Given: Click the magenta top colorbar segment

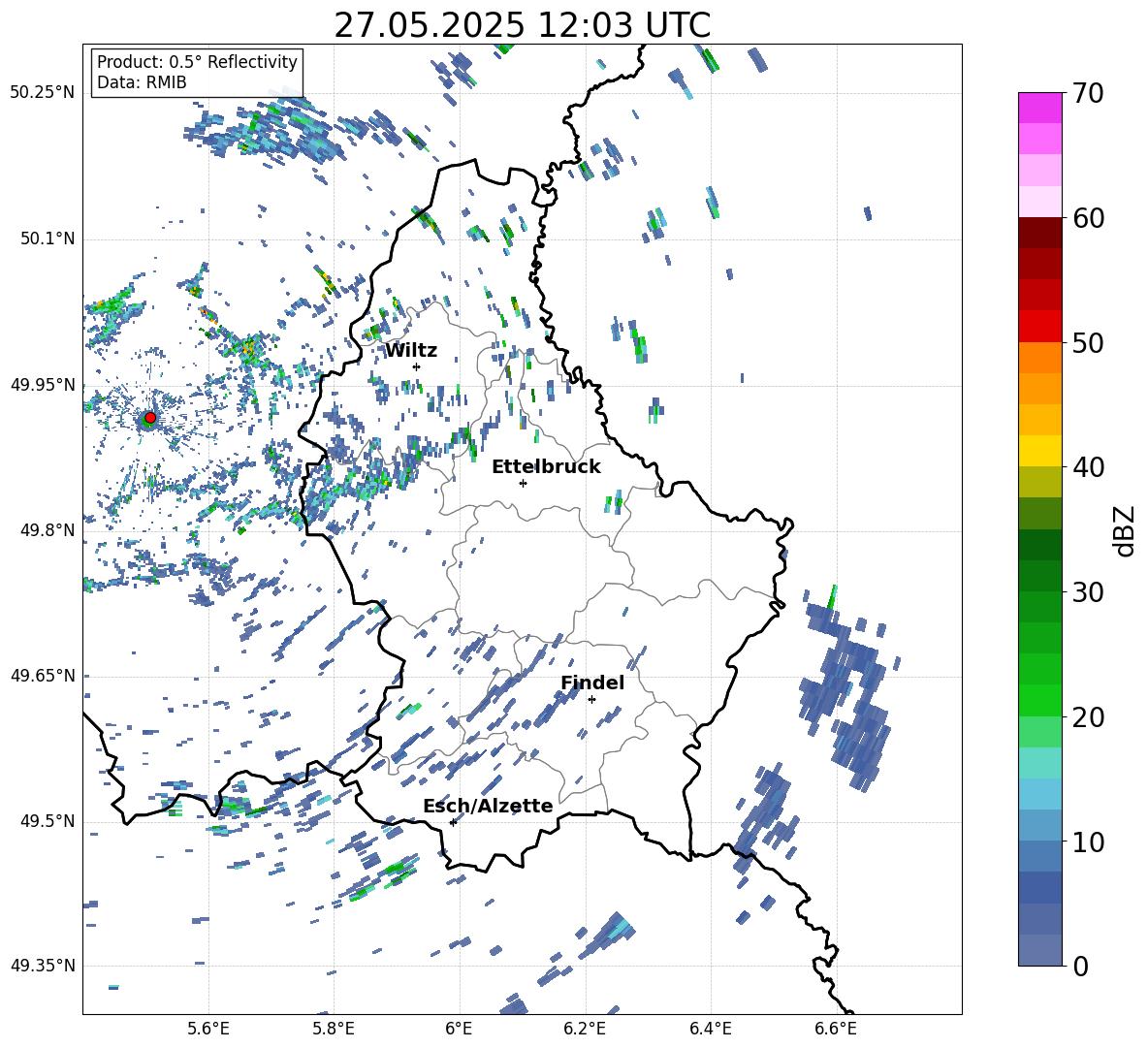Looking at the screenshot, I should [x=1040, y=108].
